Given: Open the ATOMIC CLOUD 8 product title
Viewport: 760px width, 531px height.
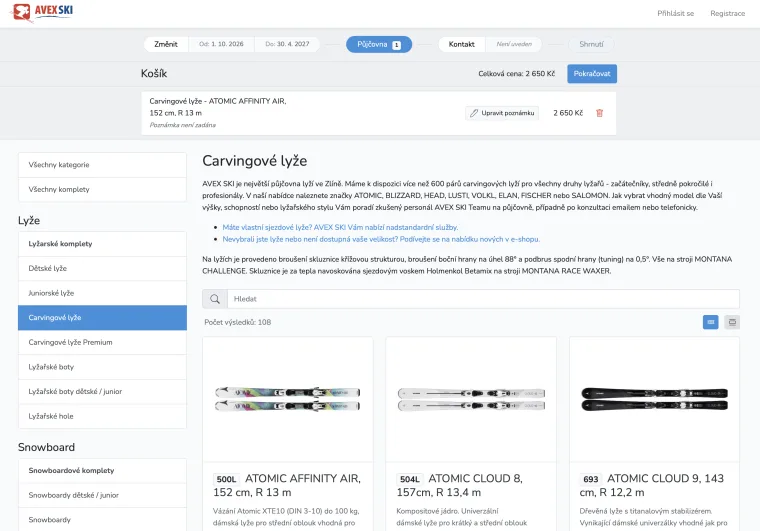Looking at the screenshot, I should [459, 485].
